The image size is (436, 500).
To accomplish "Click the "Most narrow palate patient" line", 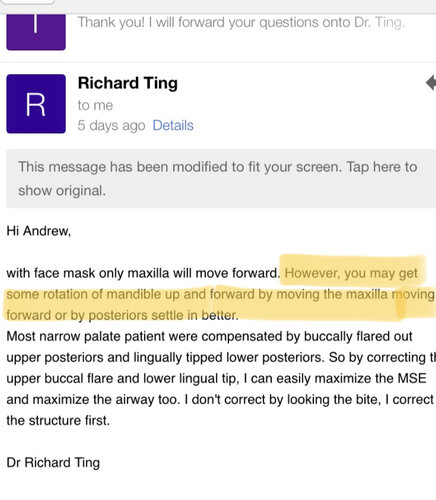I will point(209,336).
